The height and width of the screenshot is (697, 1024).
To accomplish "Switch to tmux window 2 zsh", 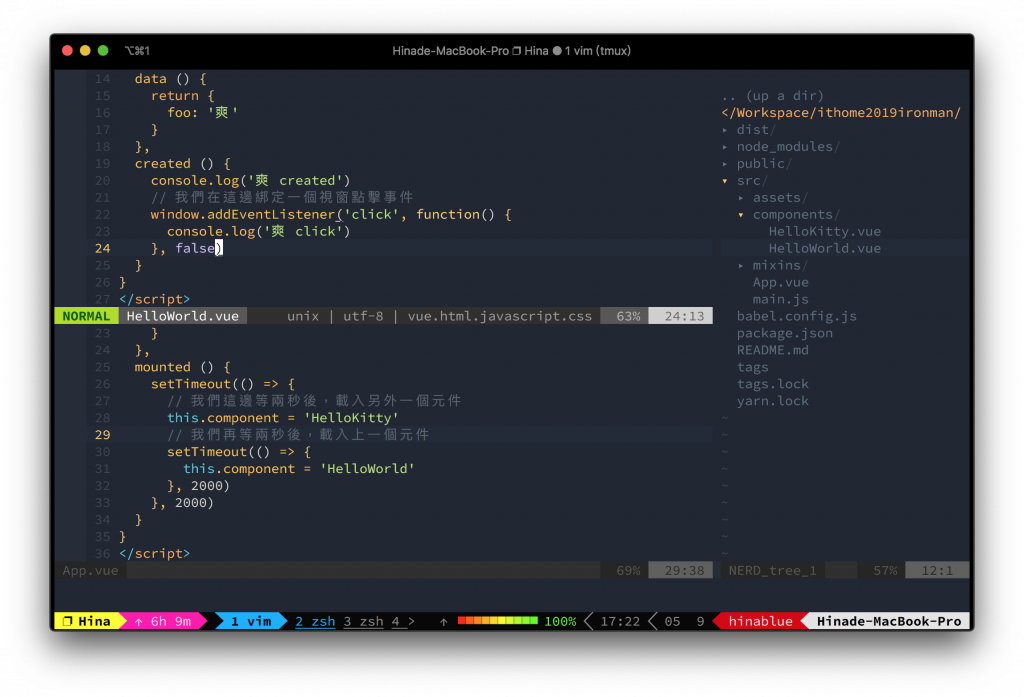I will [x=315, y=621].
